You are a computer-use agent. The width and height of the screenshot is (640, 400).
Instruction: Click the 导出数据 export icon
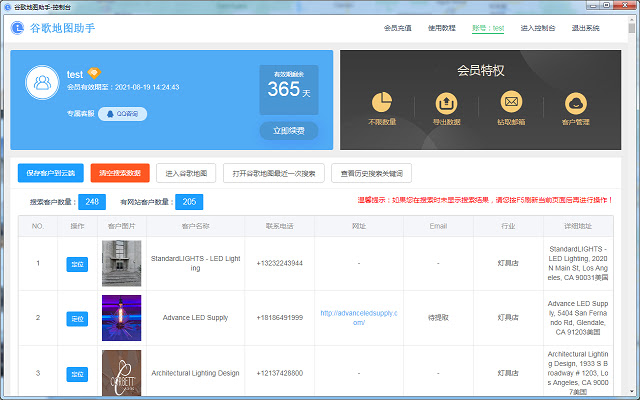pos(446,103)
